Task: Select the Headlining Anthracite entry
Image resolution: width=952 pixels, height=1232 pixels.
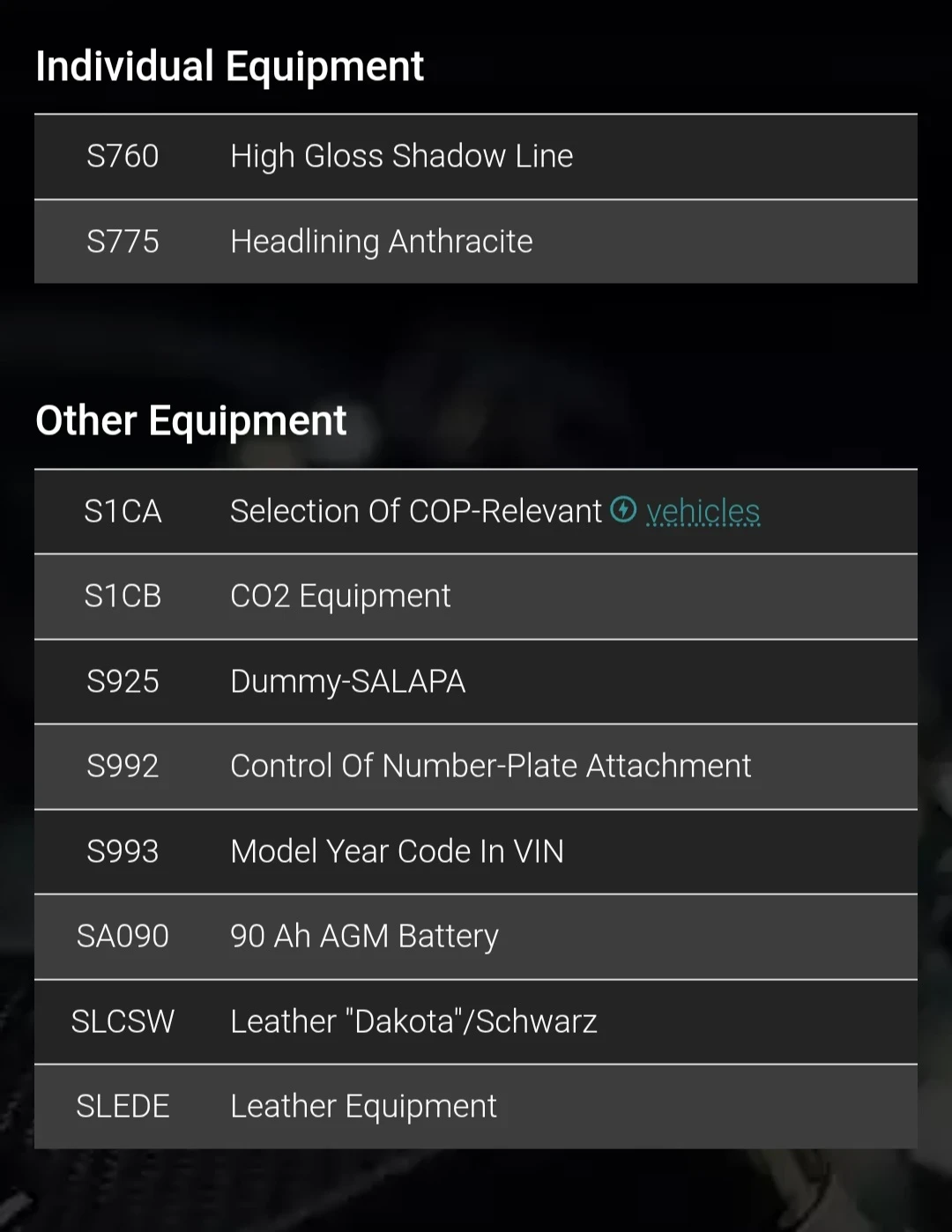Action: [x=381, y=241]
